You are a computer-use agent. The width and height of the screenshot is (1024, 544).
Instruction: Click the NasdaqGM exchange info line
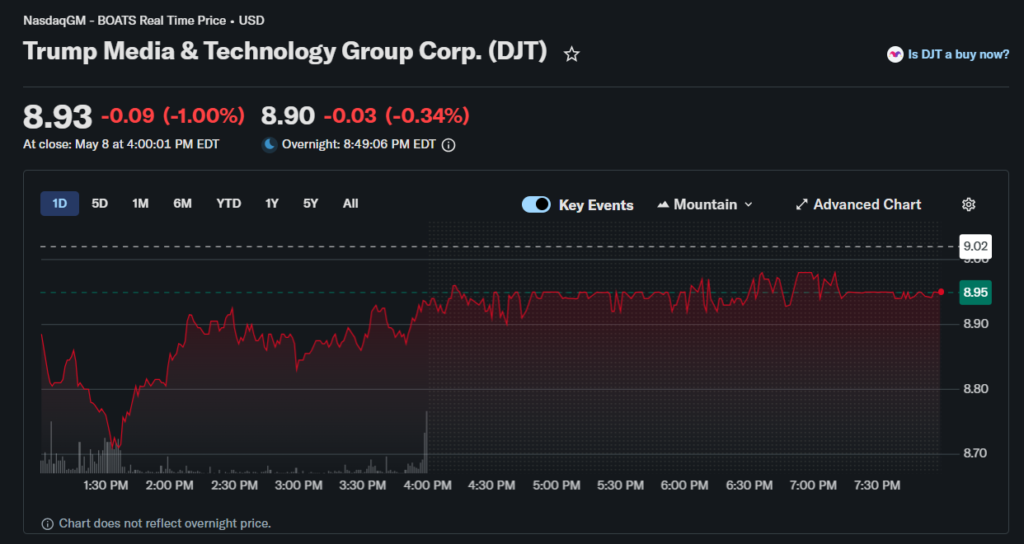click(144, 20)
